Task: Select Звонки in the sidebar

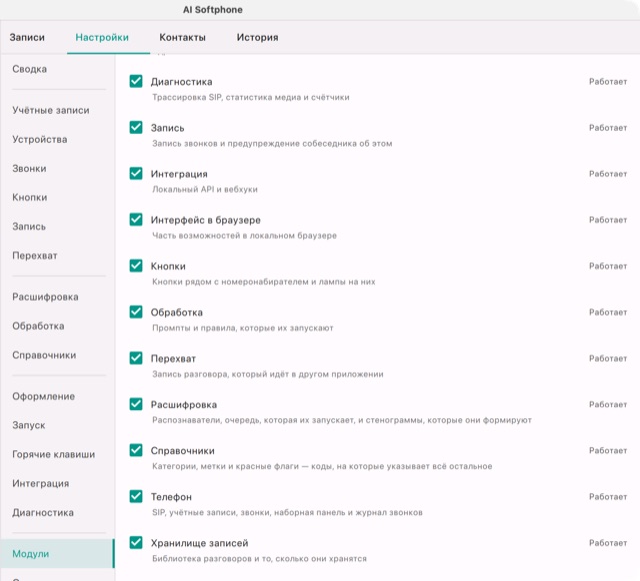Action: 29,168
